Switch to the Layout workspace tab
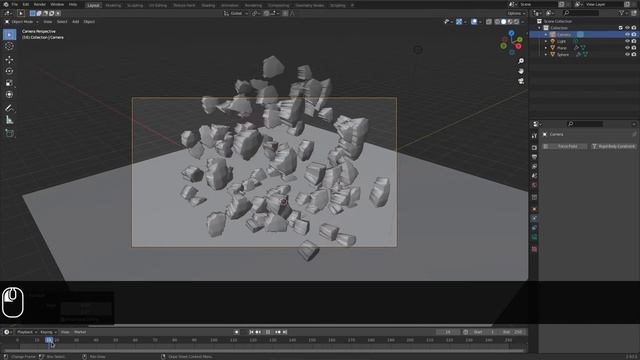 click(93, 5)
